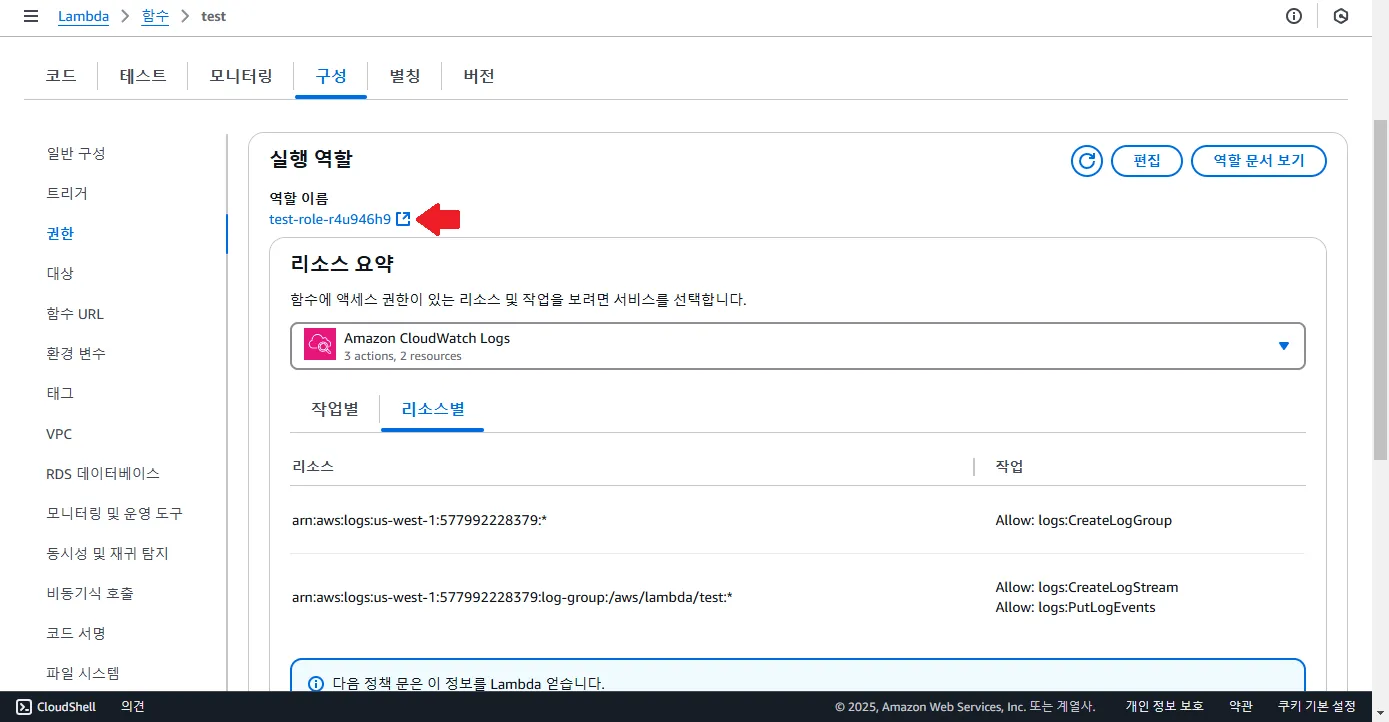Select the 리소스별 view tab
Image resolution: width=1389 pixels, height=722 pixels.
tap(433, 410)
